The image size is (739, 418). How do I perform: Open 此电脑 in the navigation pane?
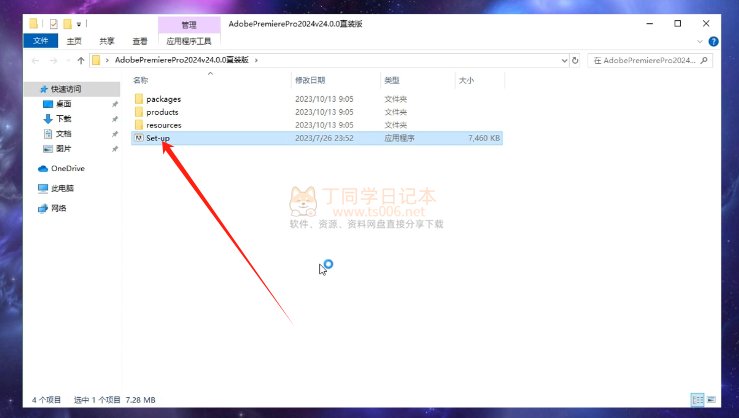tap(62, 188)
